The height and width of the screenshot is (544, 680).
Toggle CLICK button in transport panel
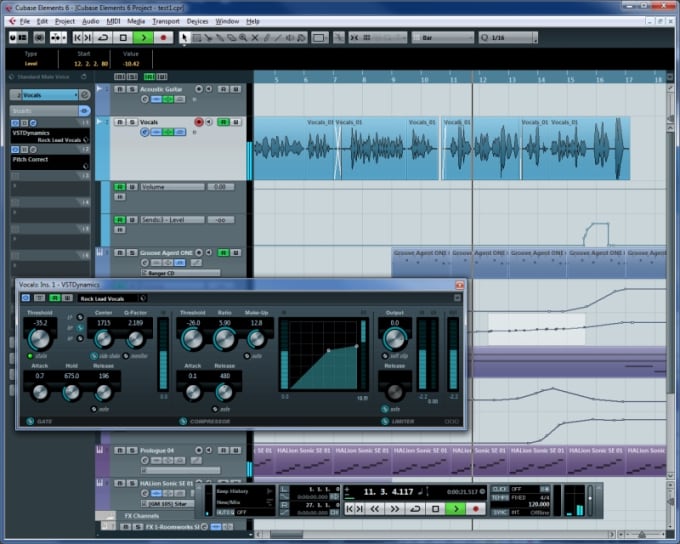click(499, 489)
